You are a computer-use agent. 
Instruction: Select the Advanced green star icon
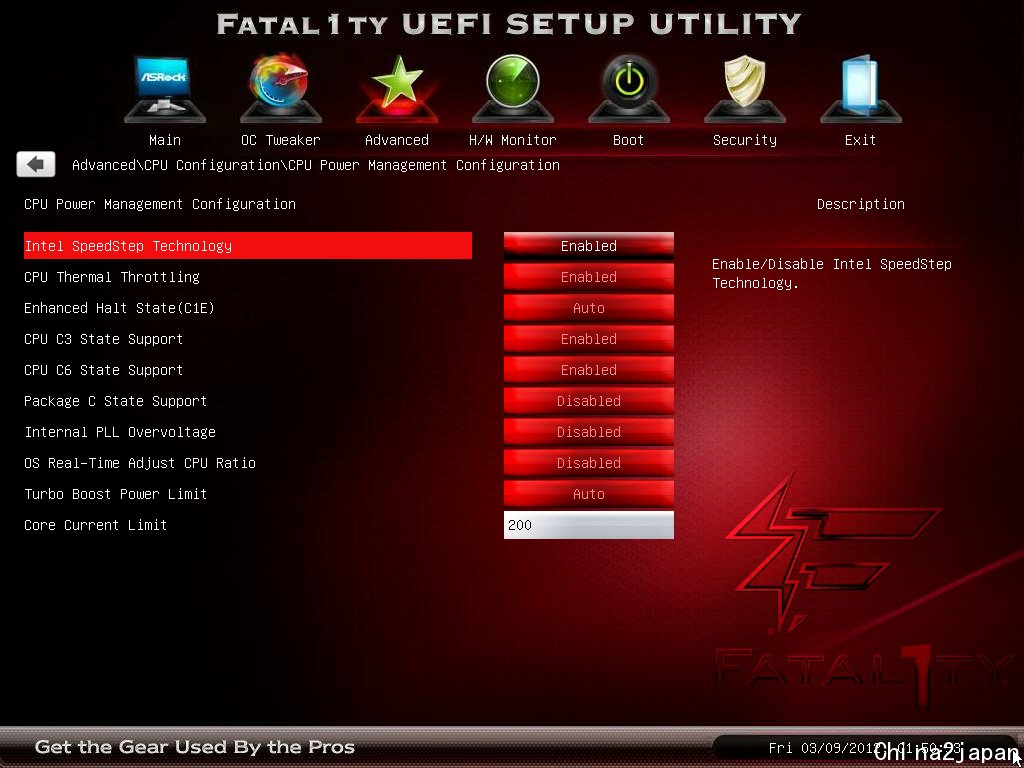[397, 89]
